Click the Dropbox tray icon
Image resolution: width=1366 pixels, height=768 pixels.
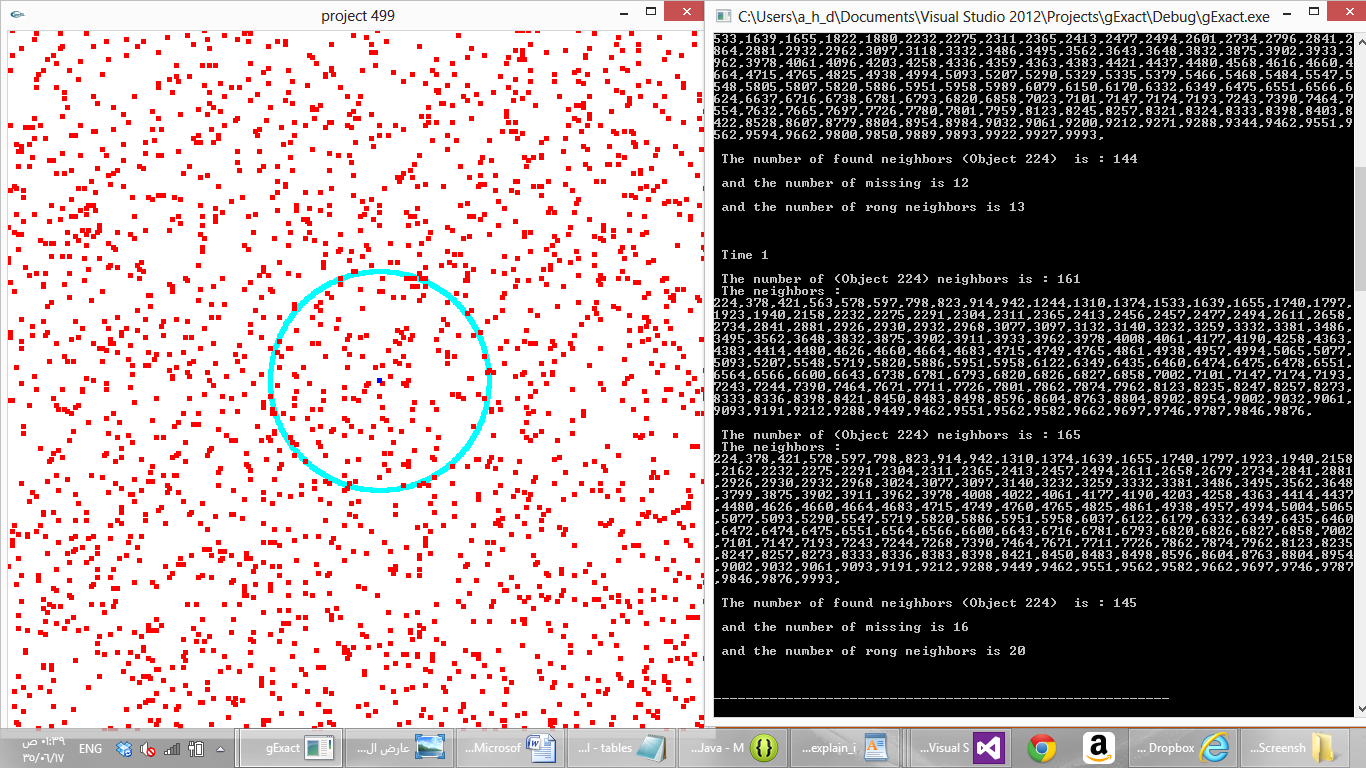pyautogui.click(x=124, y=749)
